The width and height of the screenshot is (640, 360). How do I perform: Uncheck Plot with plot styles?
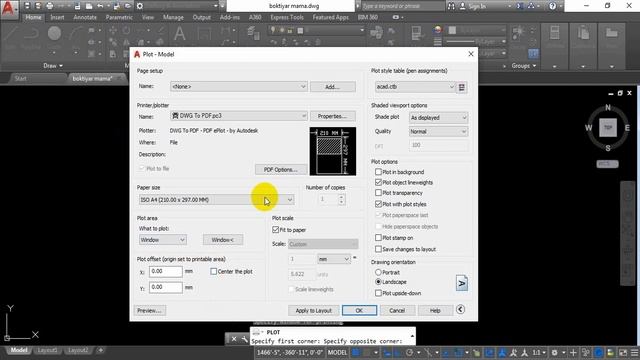(378, 204)
